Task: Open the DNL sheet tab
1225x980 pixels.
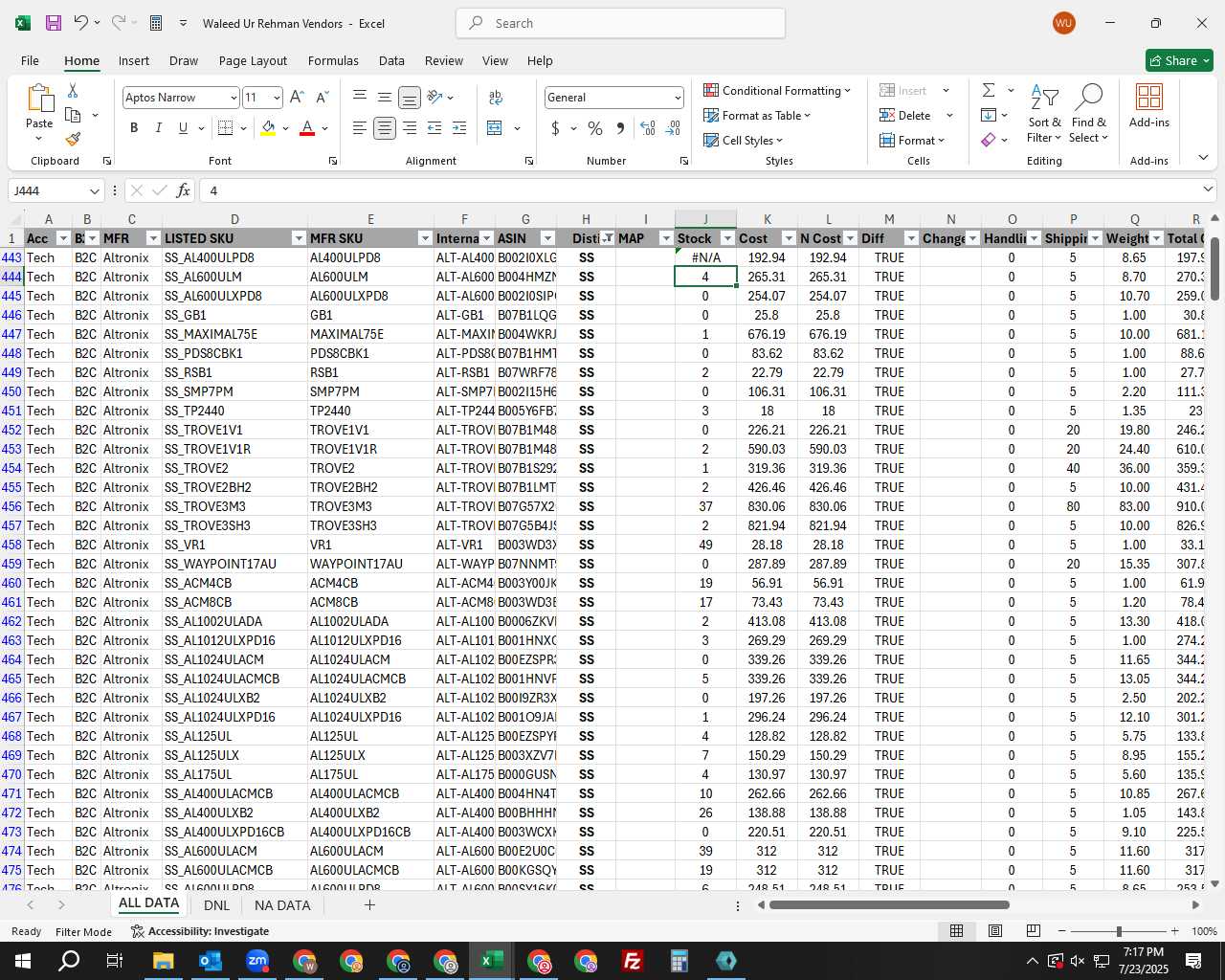Action: pos(216,904)
